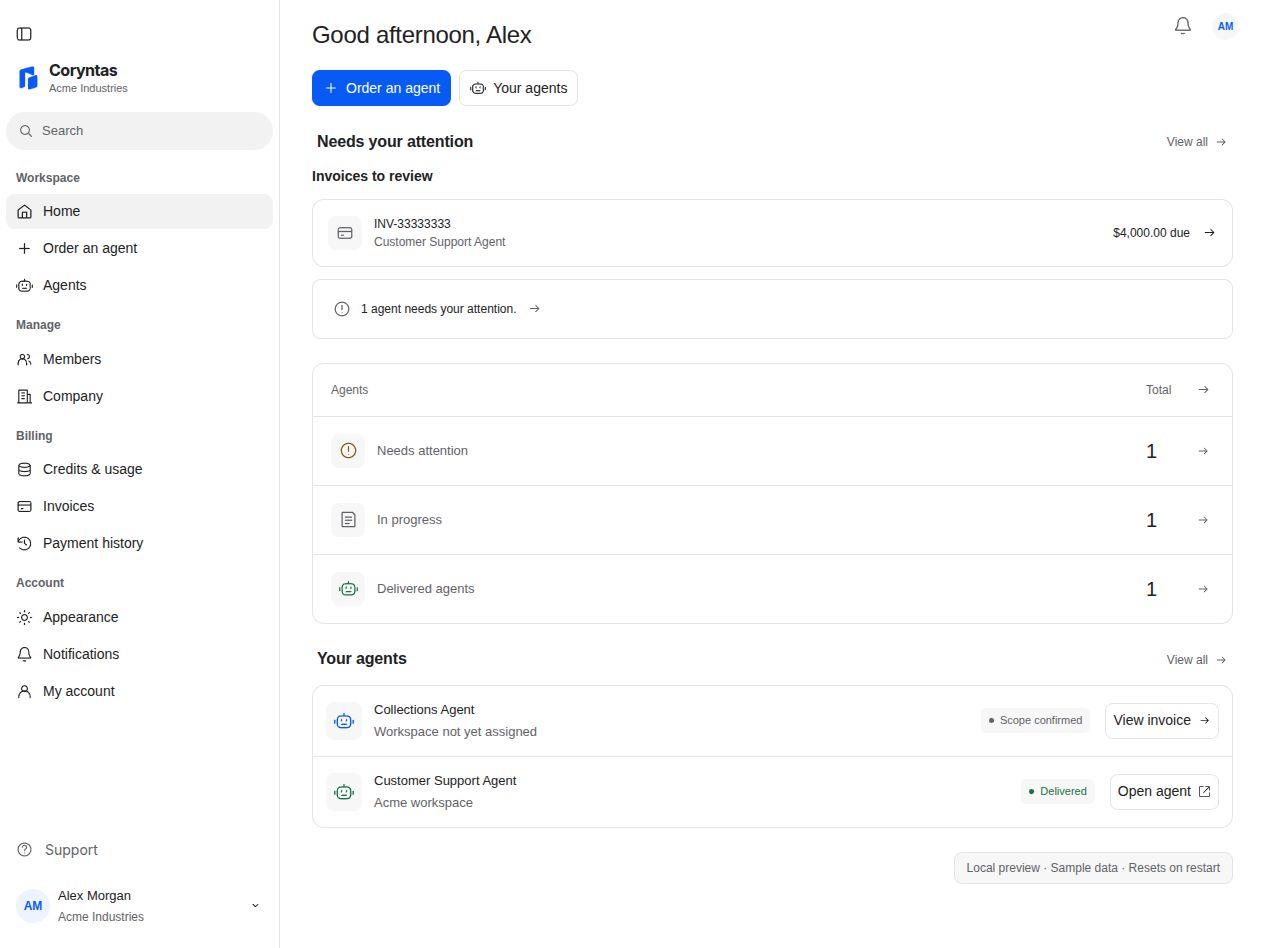Click the Good afternoon, Alex heading

(422, 35)
